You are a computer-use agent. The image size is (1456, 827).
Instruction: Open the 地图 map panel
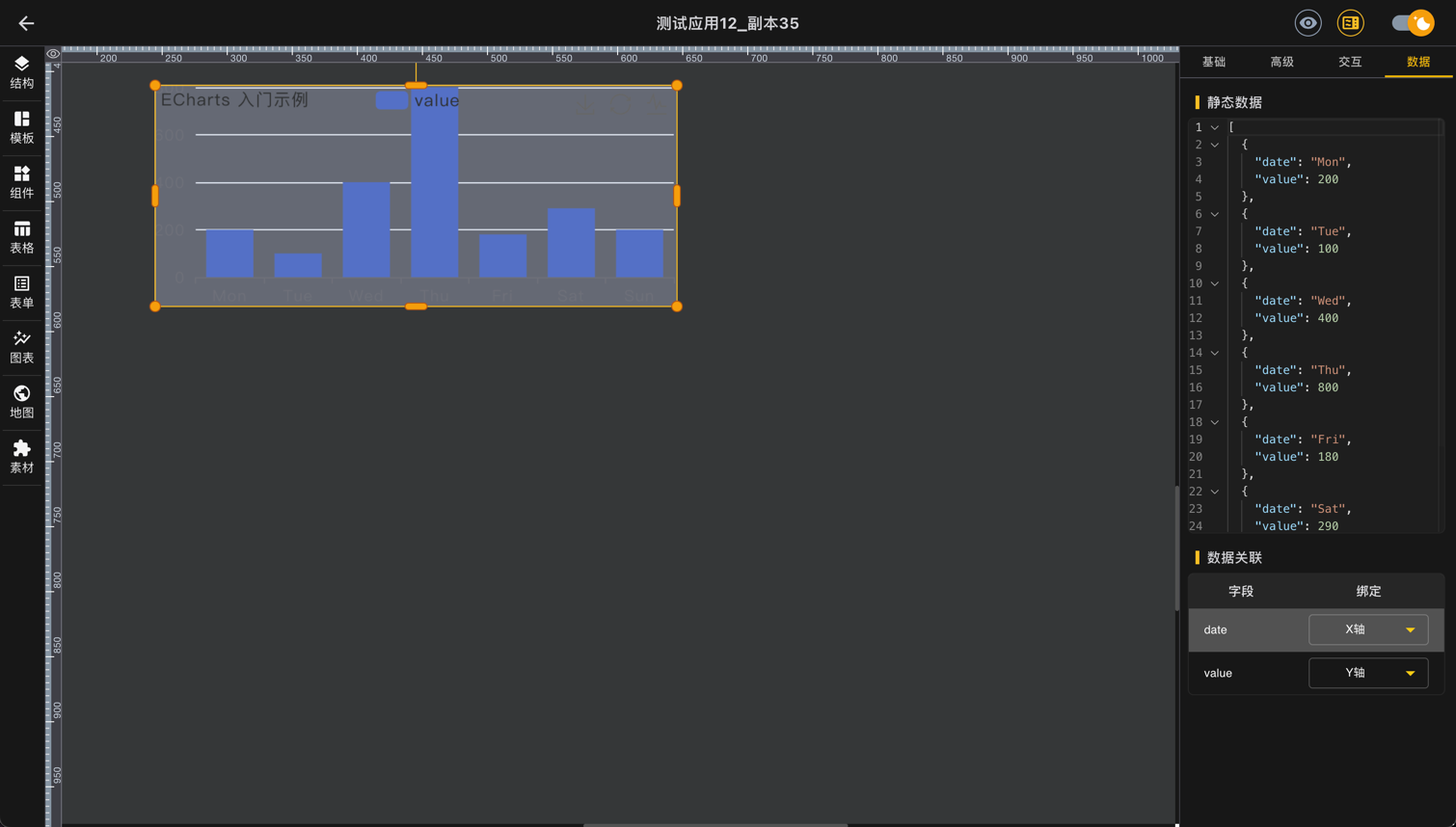(21, 402)
